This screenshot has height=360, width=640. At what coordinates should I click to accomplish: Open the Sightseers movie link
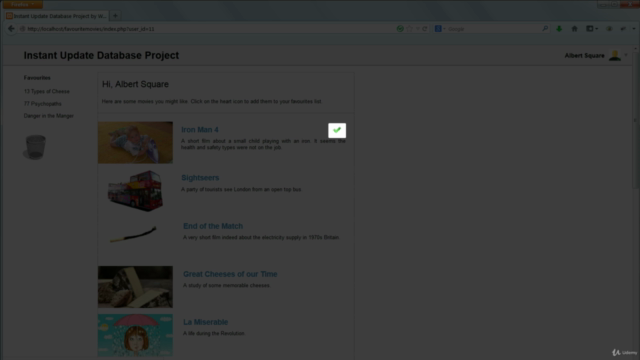(200, 178)
